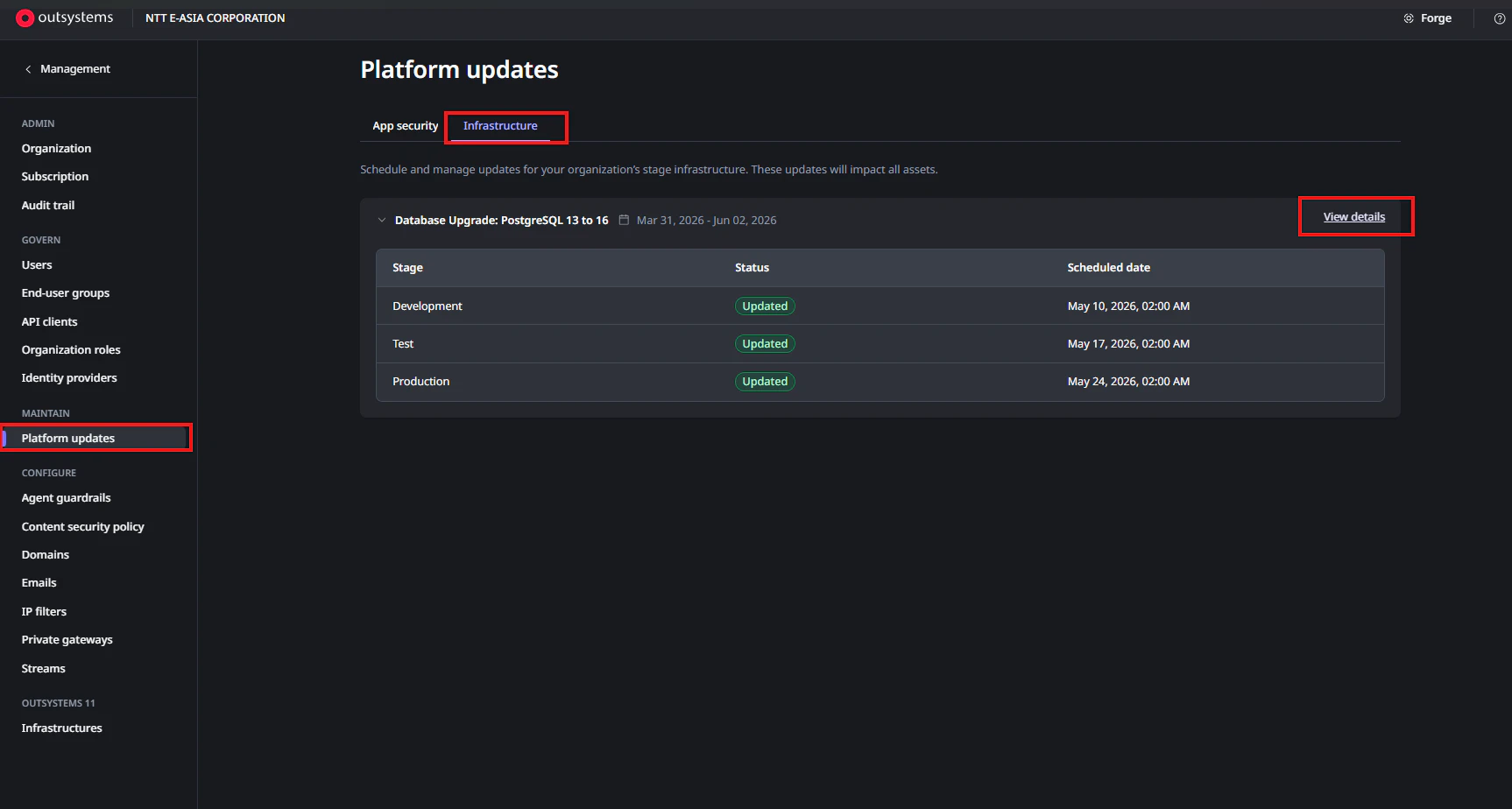Click the OutSystems logo

coord(65,18)
